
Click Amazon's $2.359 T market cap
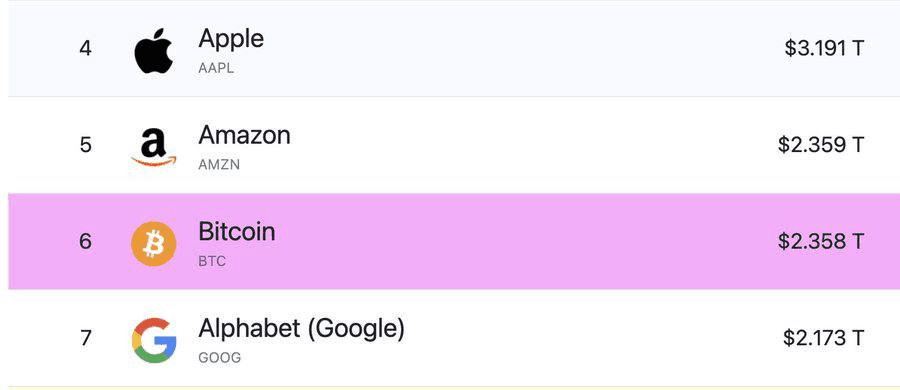(x=820, y=145)
